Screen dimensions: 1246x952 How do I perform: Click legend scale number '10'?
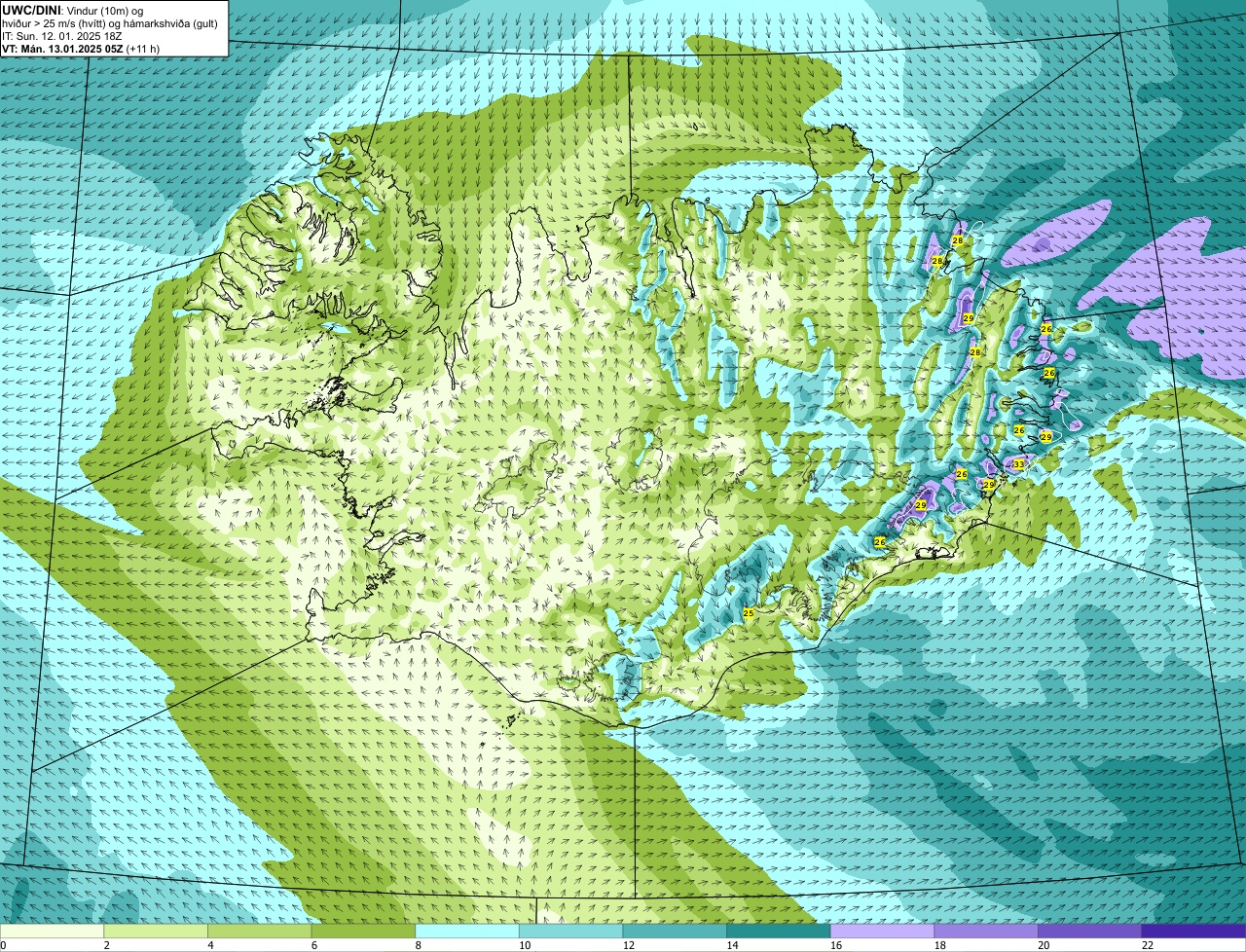point(525,945)
